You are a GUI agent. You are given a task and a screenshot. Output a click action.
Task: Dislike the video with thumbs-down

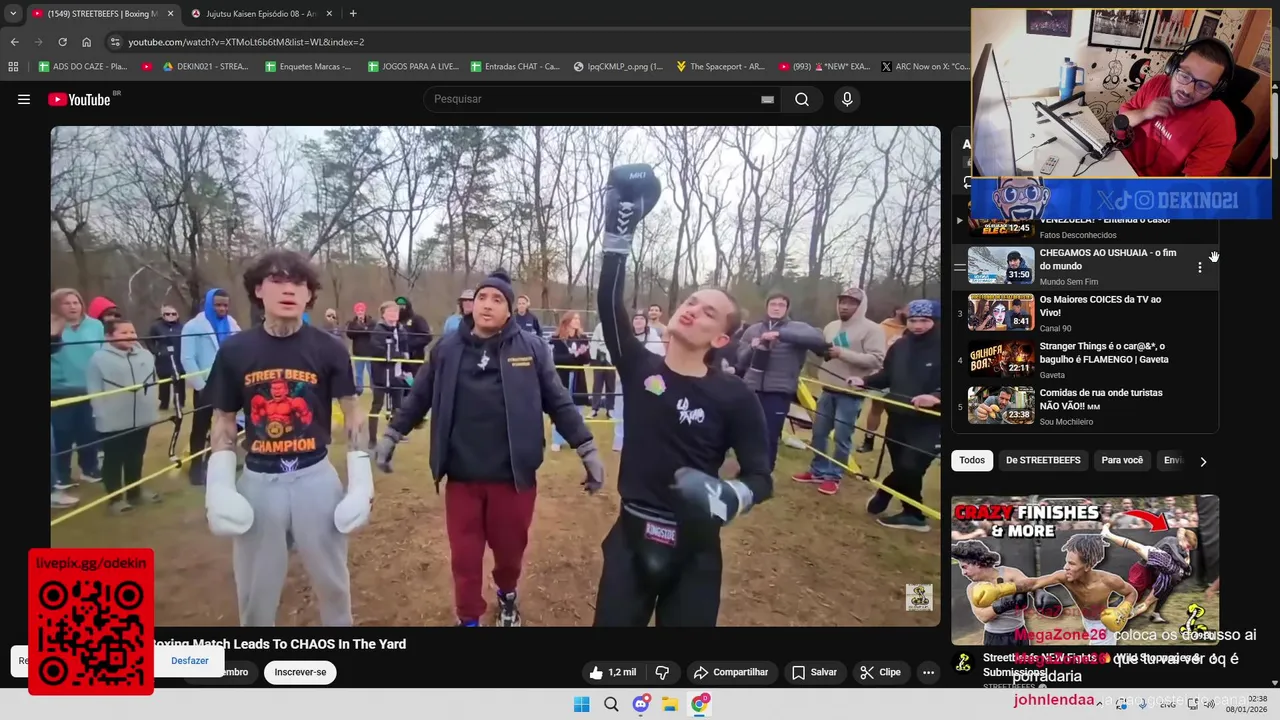[662, 672]
